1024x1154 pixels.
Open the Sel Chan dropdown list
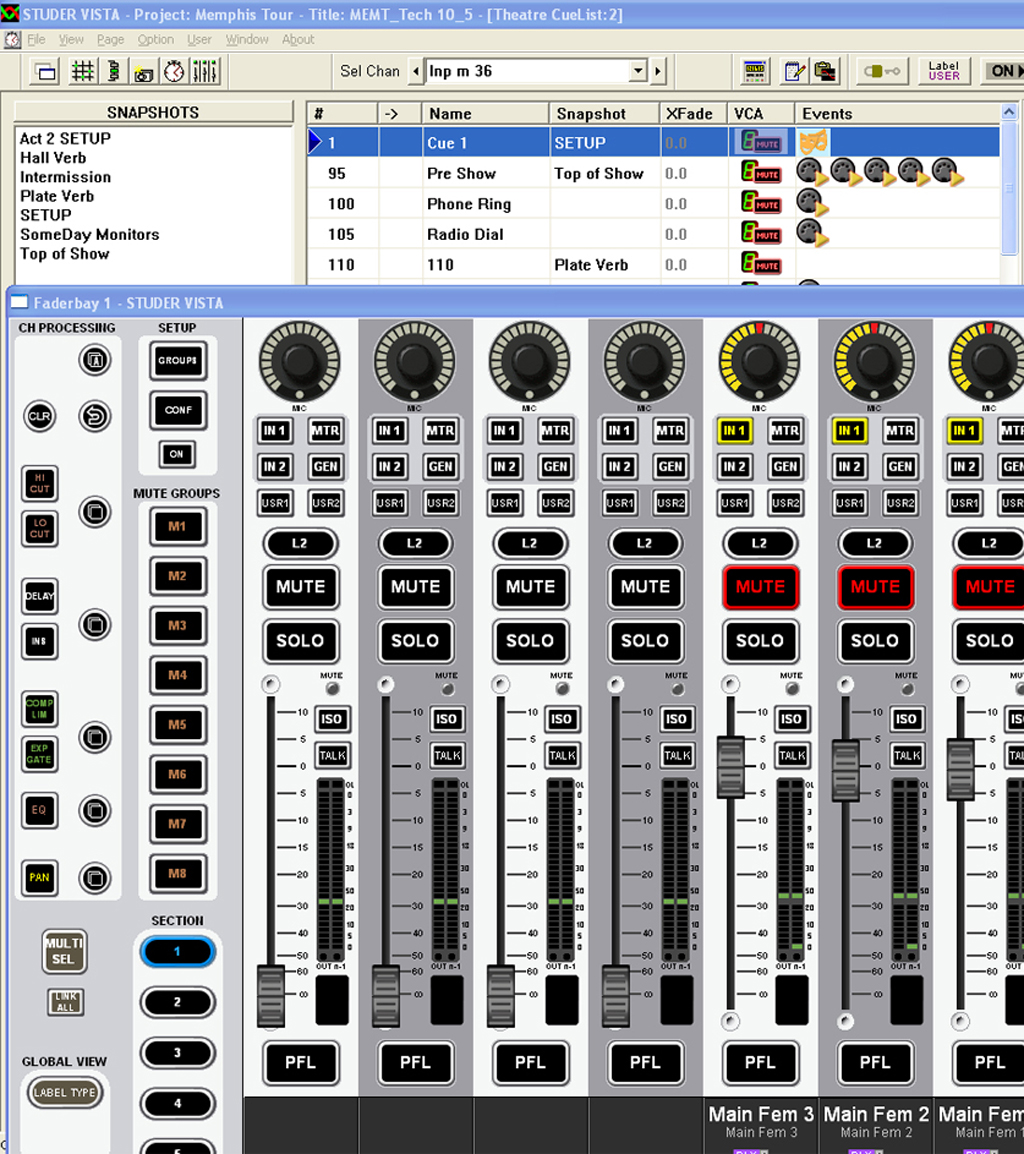pyautogui.click(x=638, y=71)
